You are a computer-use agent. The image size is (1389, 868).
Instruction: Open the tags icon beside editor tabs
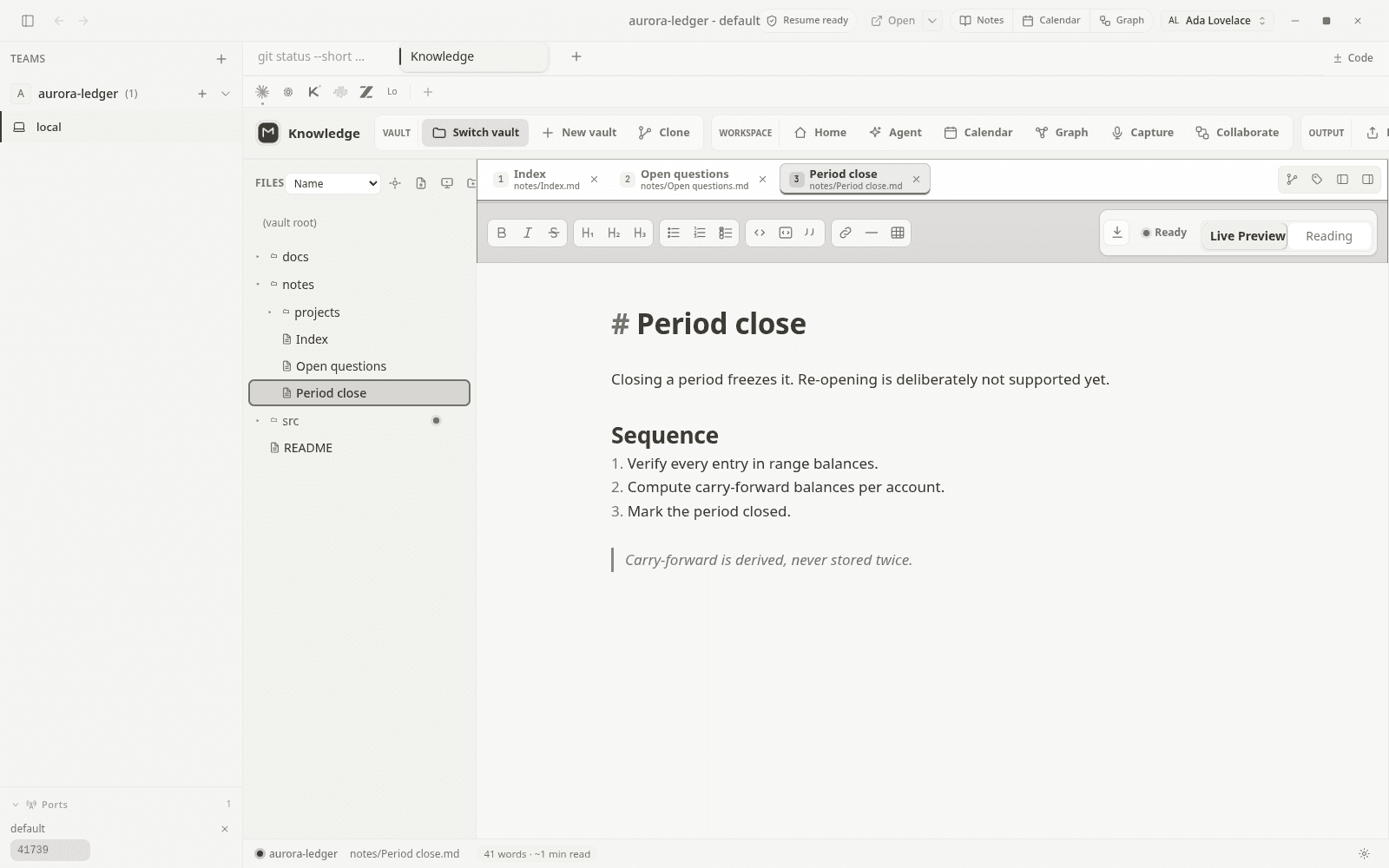pos(1317,180)
